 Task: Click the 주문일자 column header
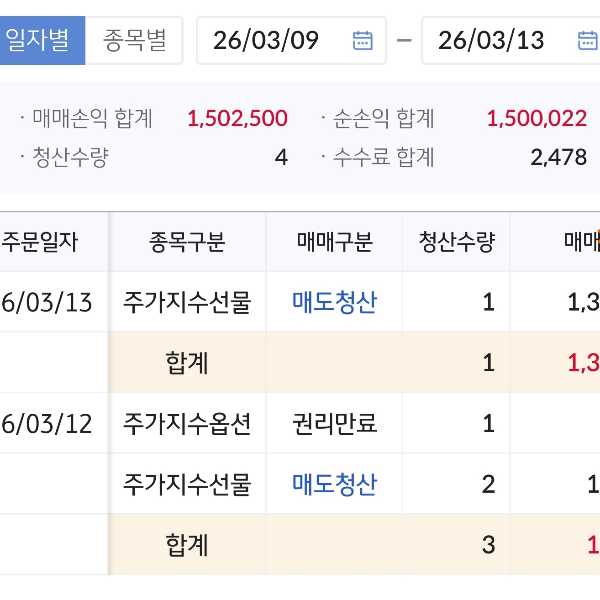click(40, 241)
